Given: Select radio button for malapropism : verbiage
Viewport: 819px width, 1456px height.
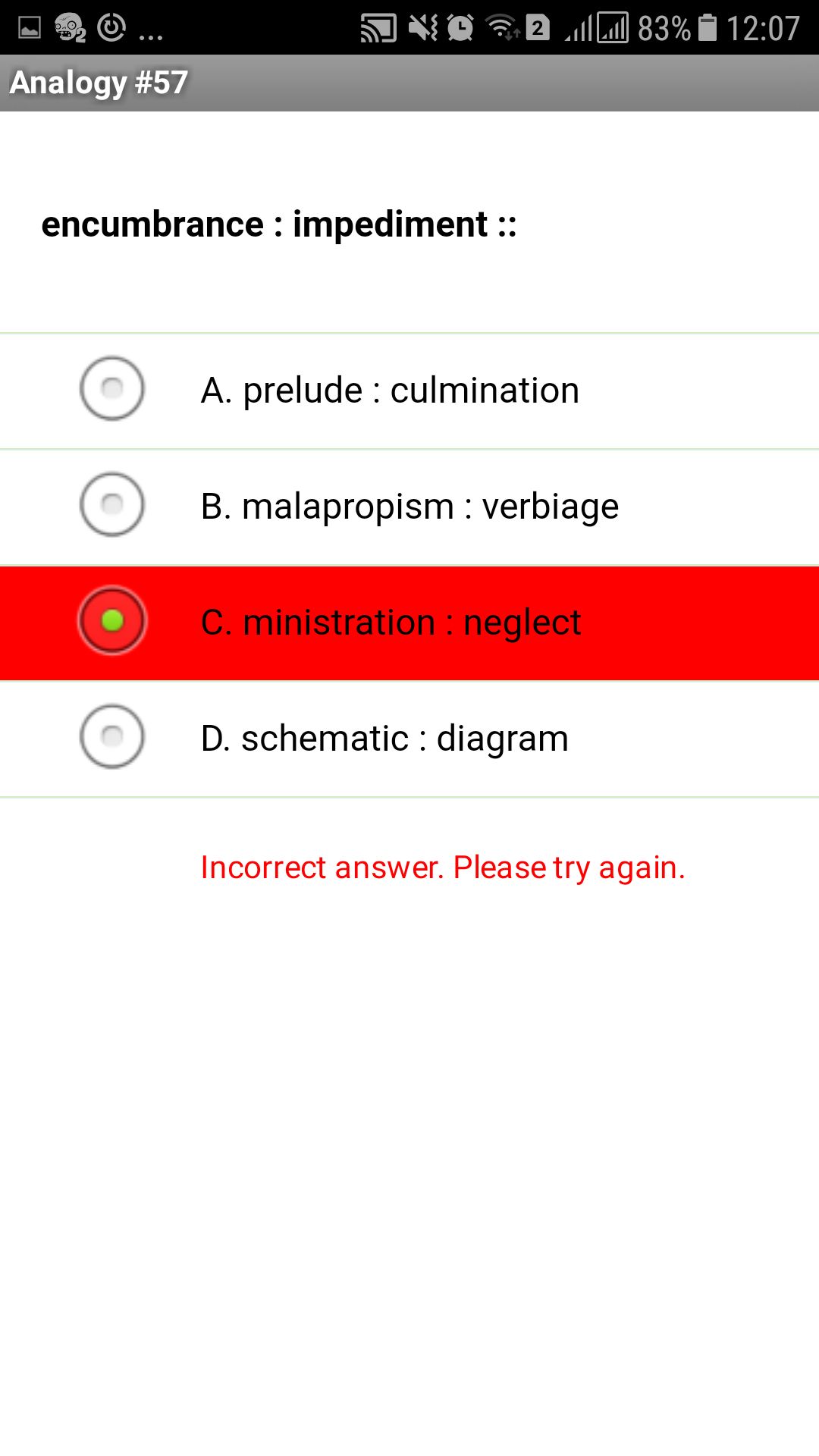Looking at the screenshot, I should click(111, 505).
